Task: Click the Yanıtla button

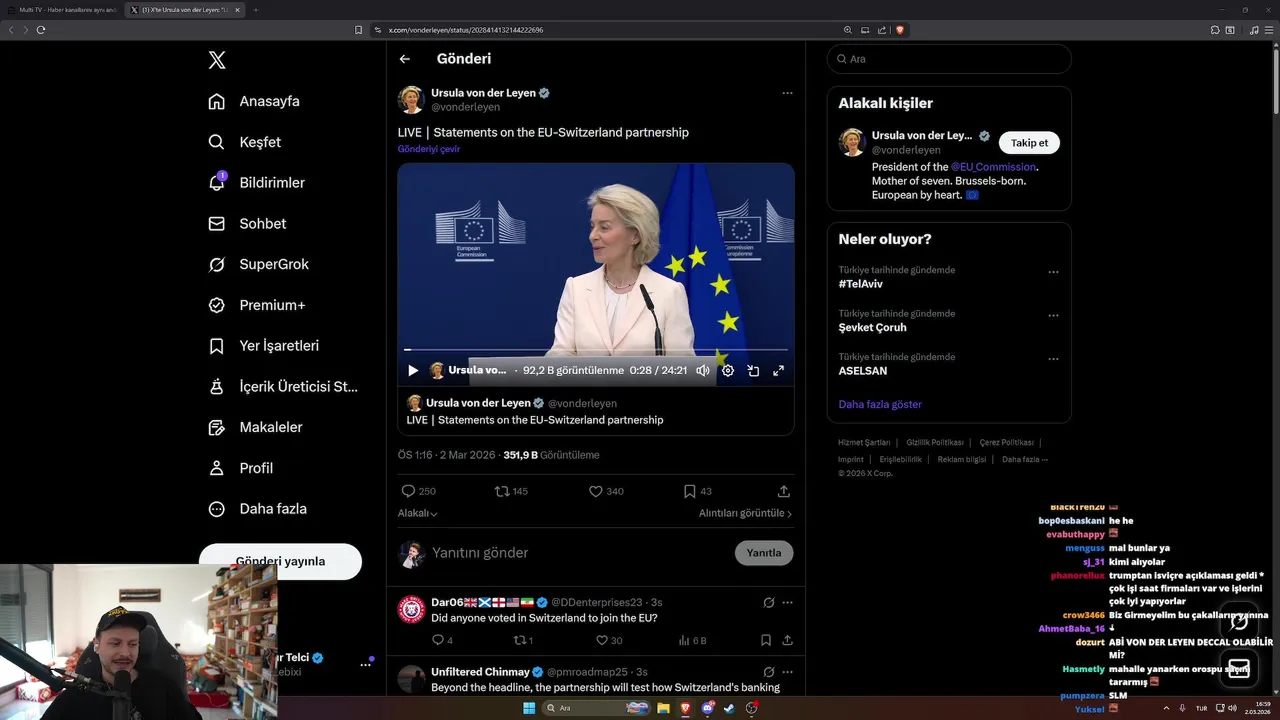Action: (764, 553)
